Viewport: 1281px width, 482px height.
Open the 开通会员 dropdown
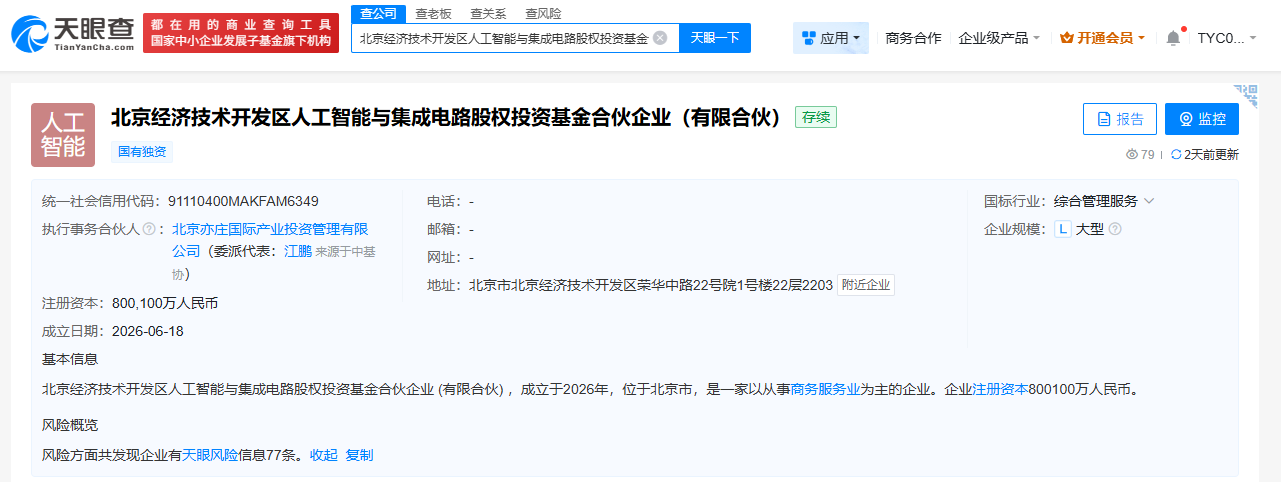[1102, 38]
